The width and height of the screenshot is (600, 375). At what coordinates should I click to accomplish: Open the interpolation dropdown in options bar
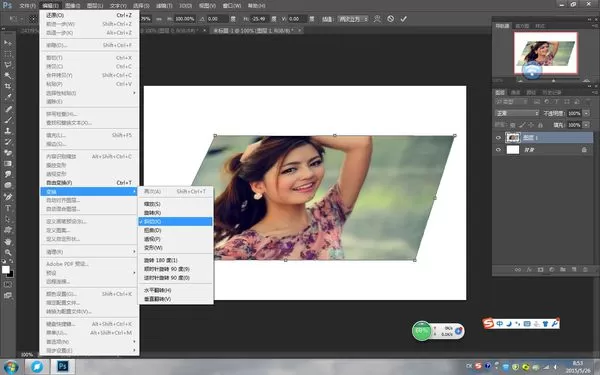click(353, 19)
